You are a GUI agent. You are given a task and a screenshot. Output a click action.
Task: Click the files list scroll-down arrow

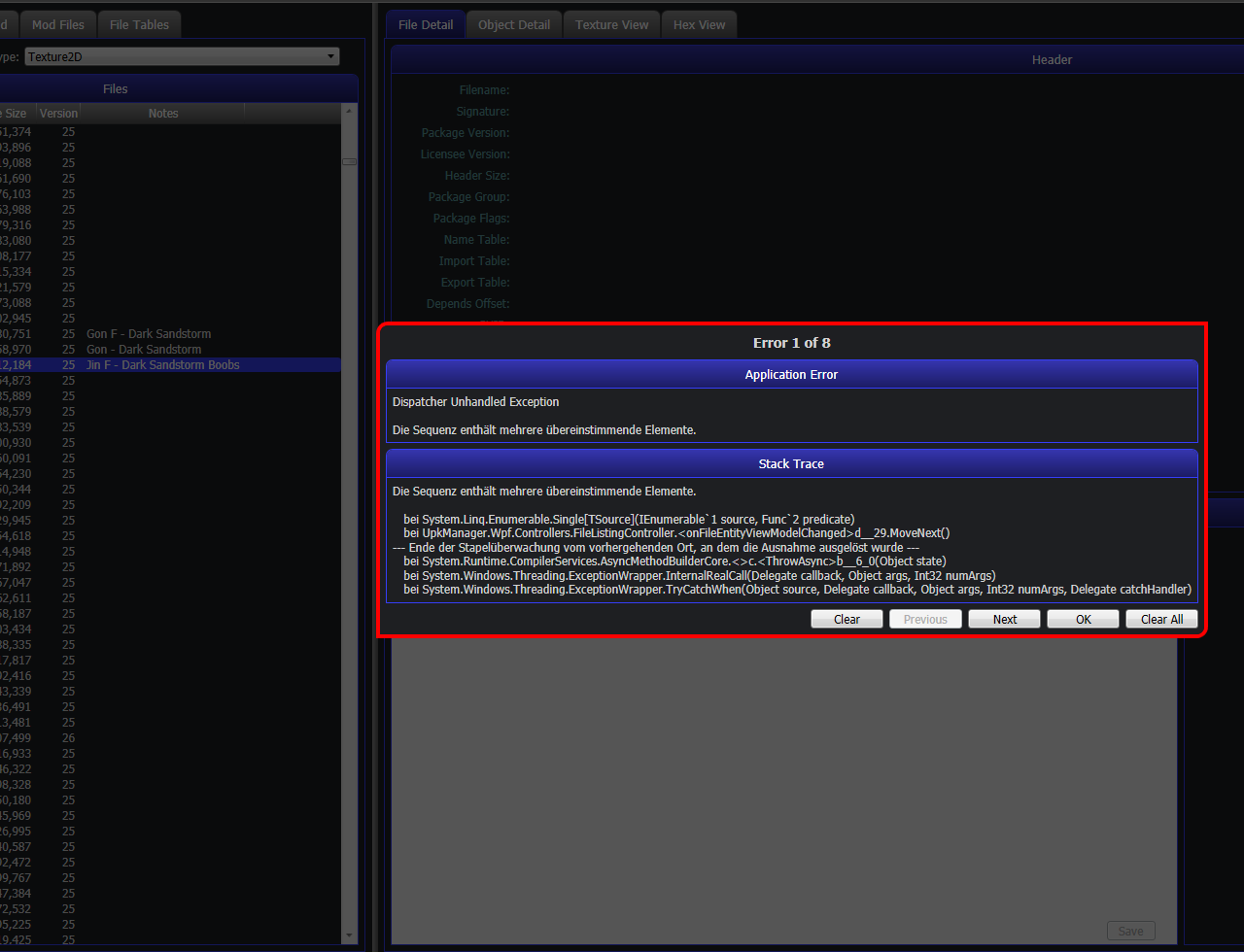click(350, 935)
